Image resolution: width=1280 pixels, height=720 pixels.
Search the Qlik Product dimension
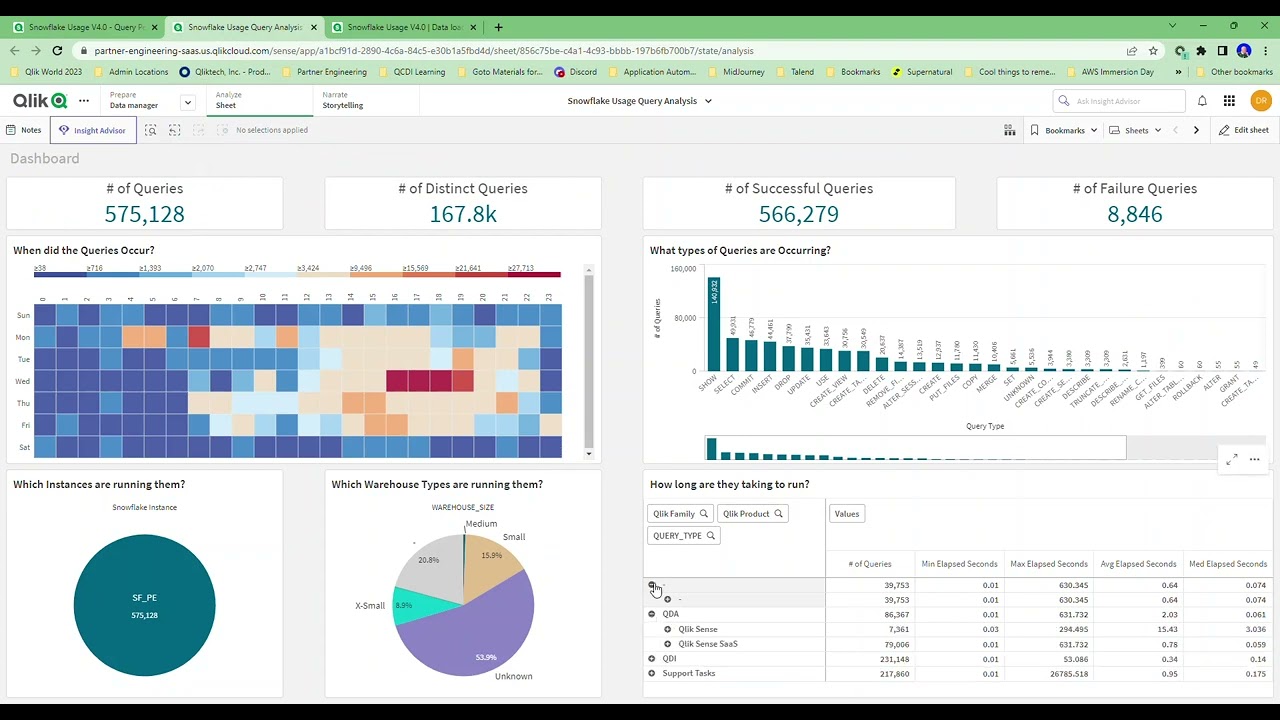coord(778,514)
